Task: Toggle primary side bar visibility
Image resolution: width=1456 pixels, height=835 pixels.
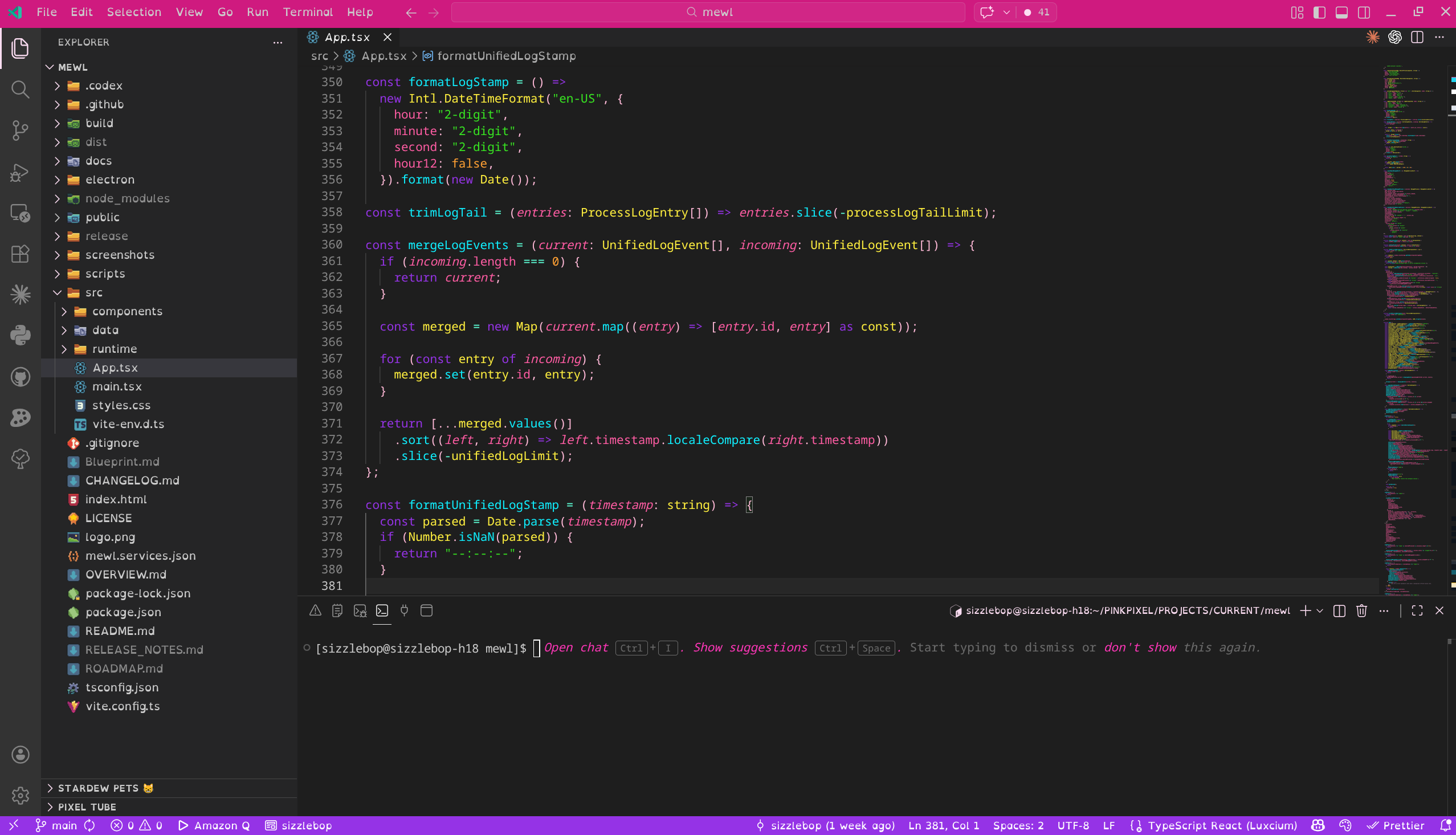Action: [x=1319, y=12]
